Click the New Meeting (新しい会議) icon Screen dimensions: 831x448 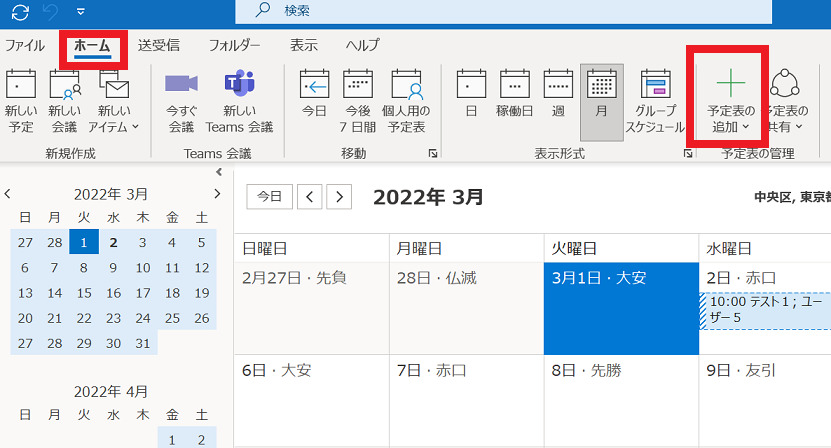pos(65,100)
